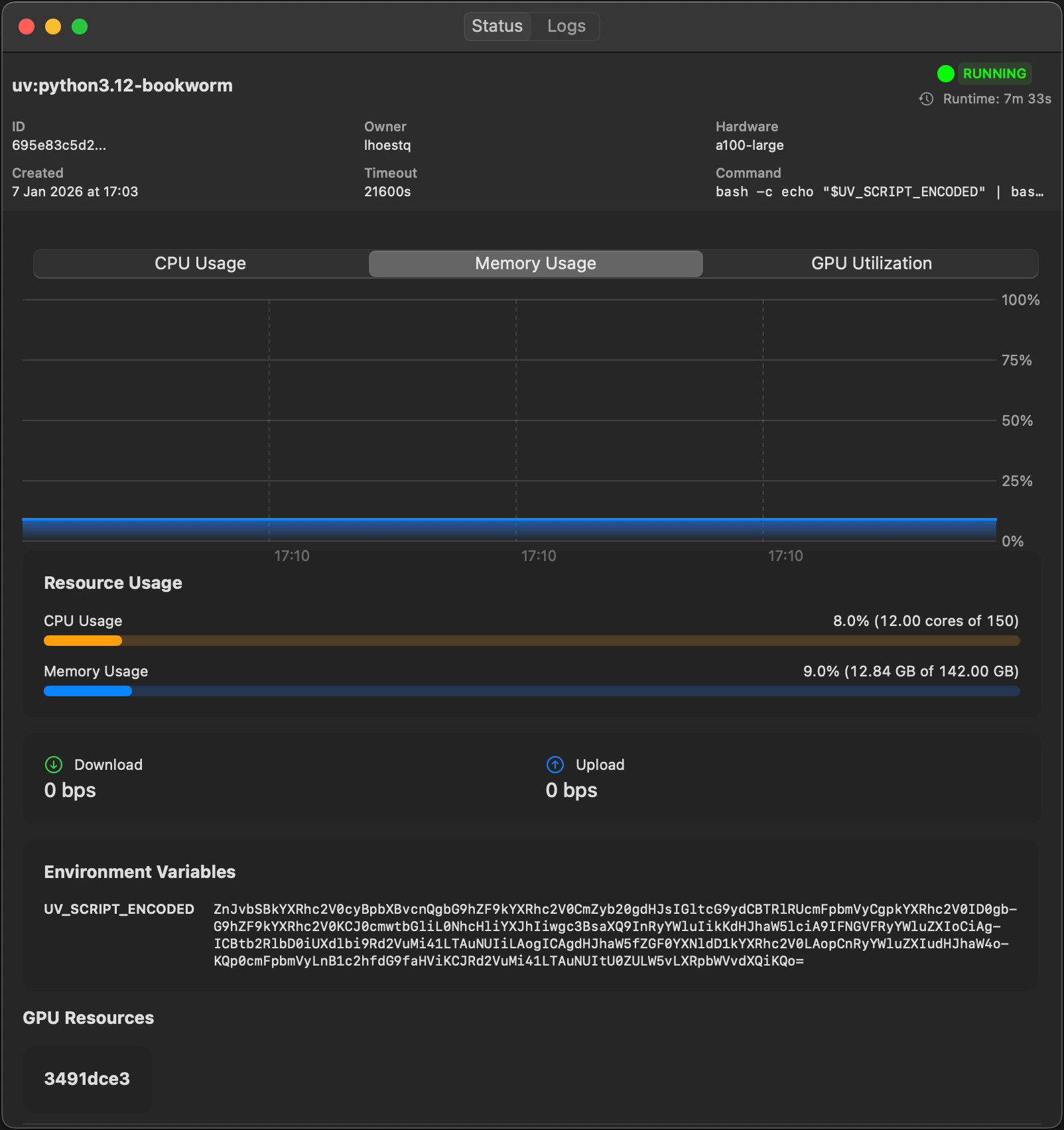The width and height of the screenshot is (1064, 1130).
Task: Click the uv:python3.12-bookworm job title
Action: click(123, 86)
